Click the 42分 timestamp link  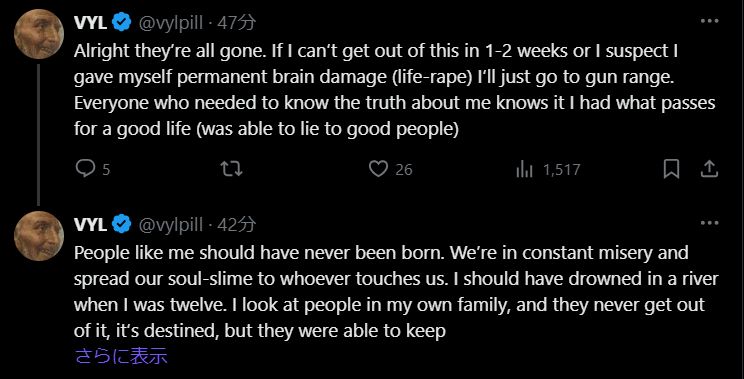point(236,224)
